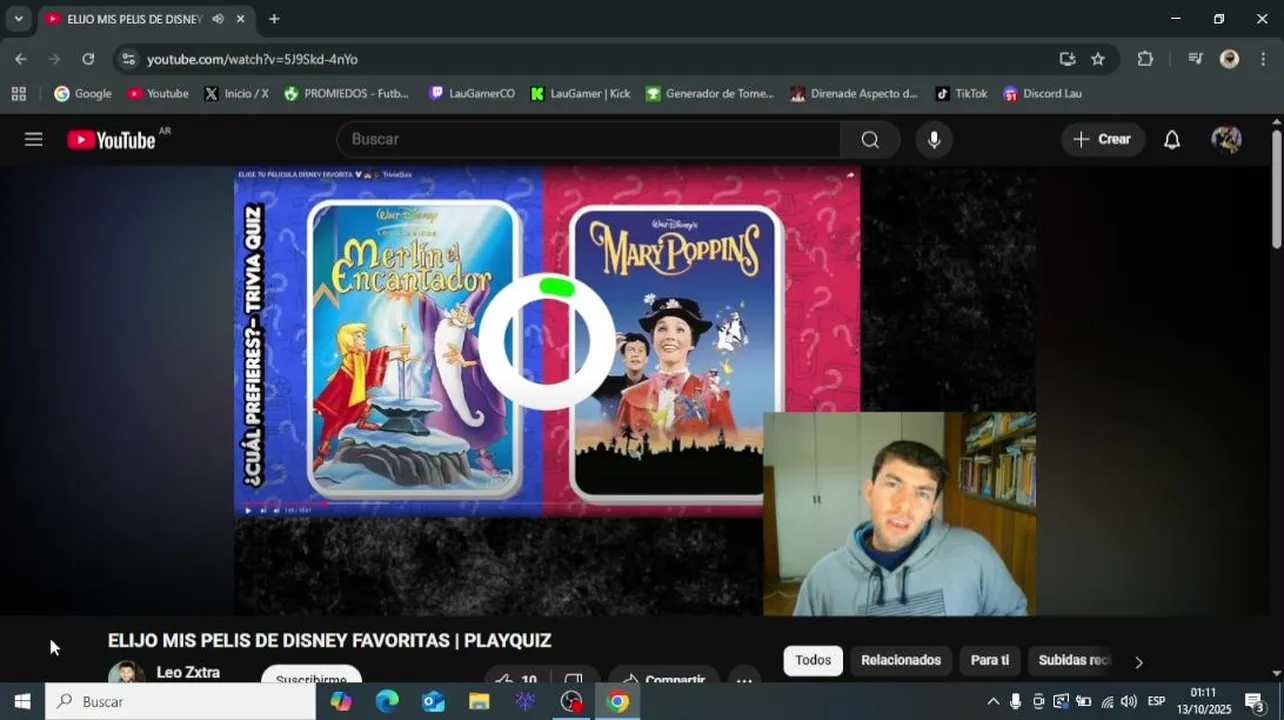Show more filter chips with right arrow

click(1138, 662)
